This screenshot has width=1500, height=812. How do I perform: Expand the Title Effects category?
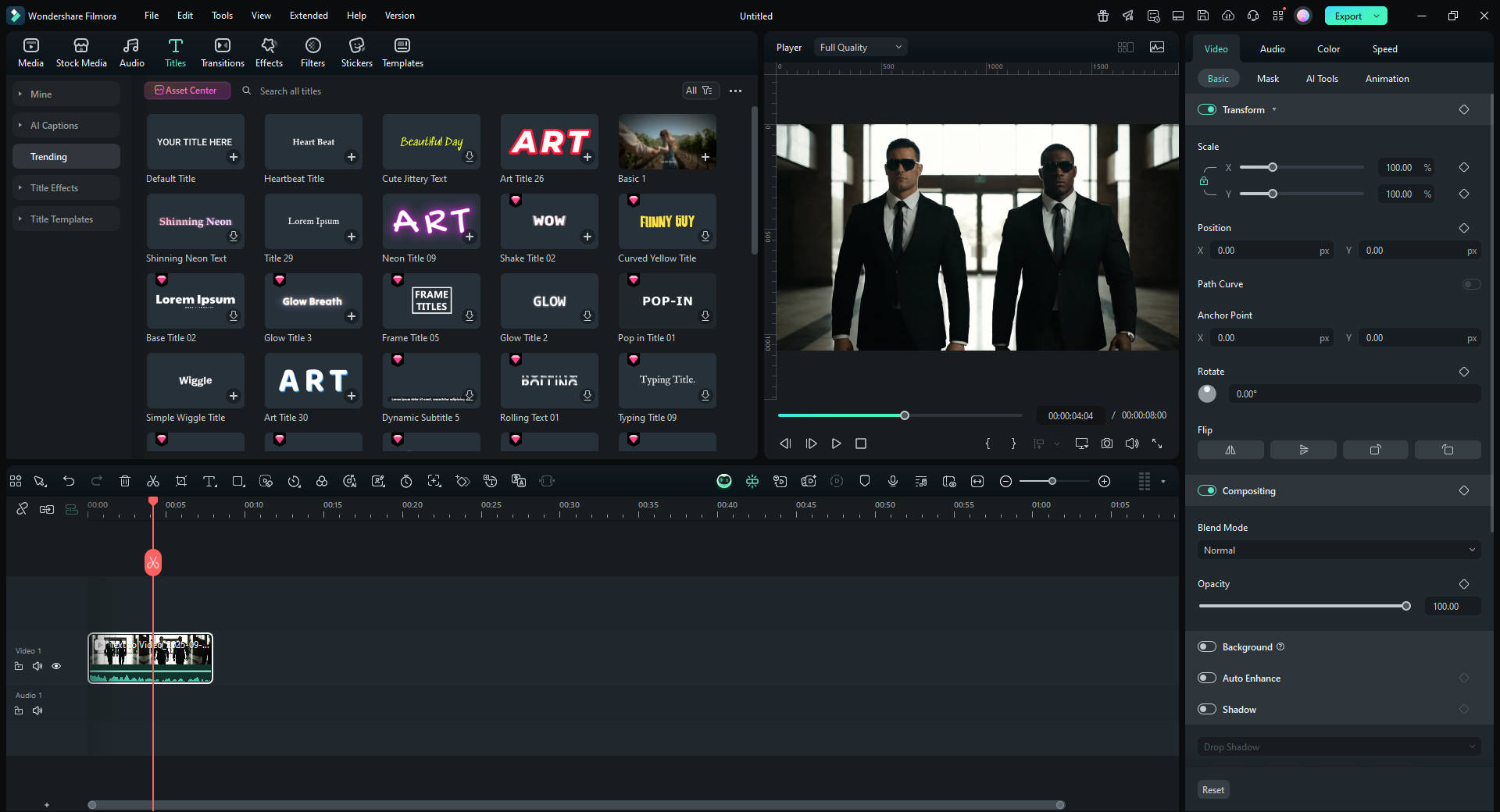pos(66,188)
